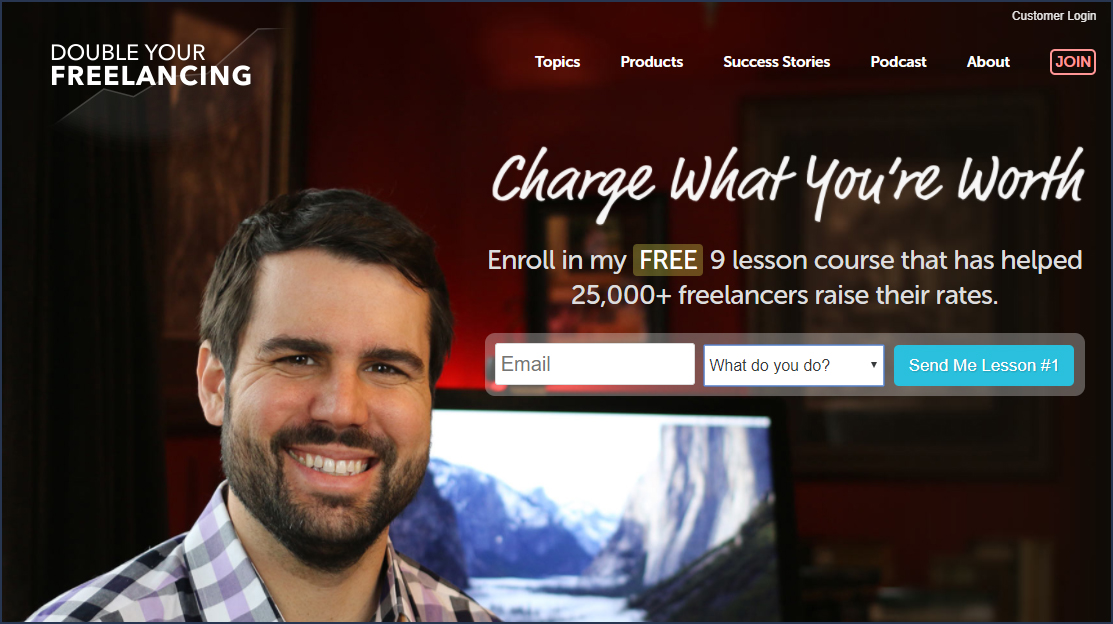Click the smiling man's face photo
This screenshot has height=624, width=1113.
[323, 398]
